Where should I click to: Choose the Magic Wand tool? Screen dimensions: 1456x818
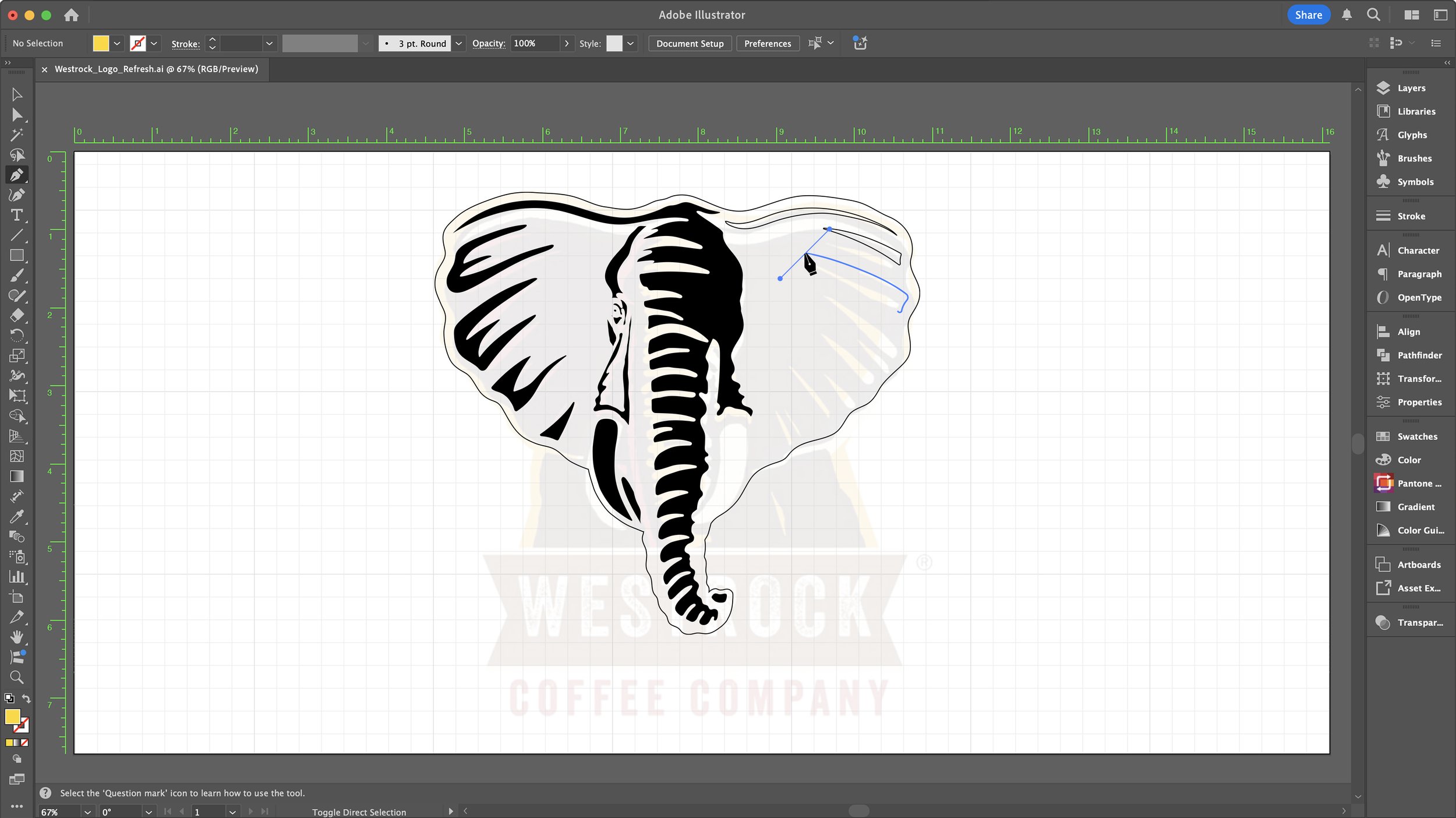[17, 135]
